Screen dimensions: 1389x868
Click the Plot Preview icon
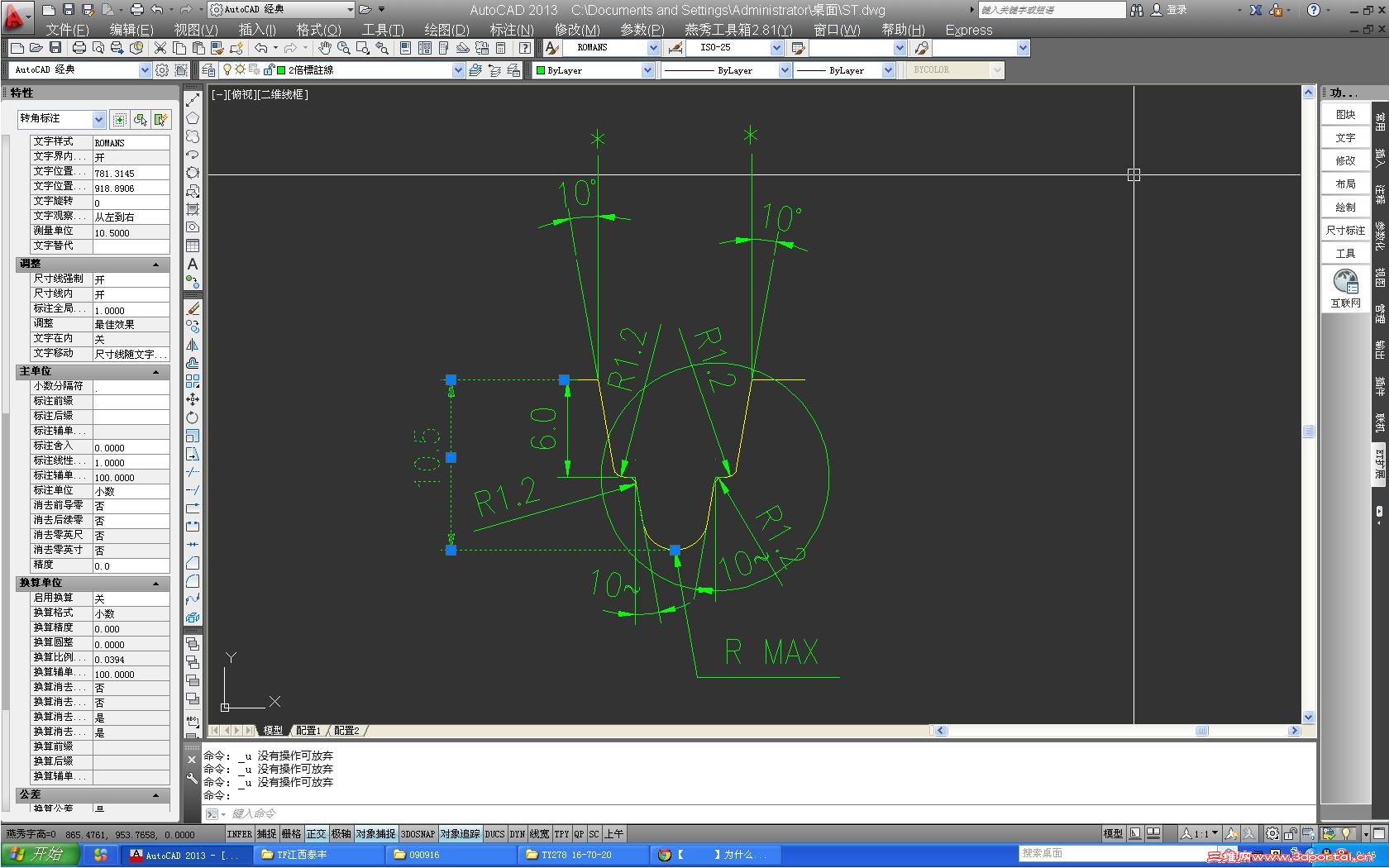(x=98, y=49)
